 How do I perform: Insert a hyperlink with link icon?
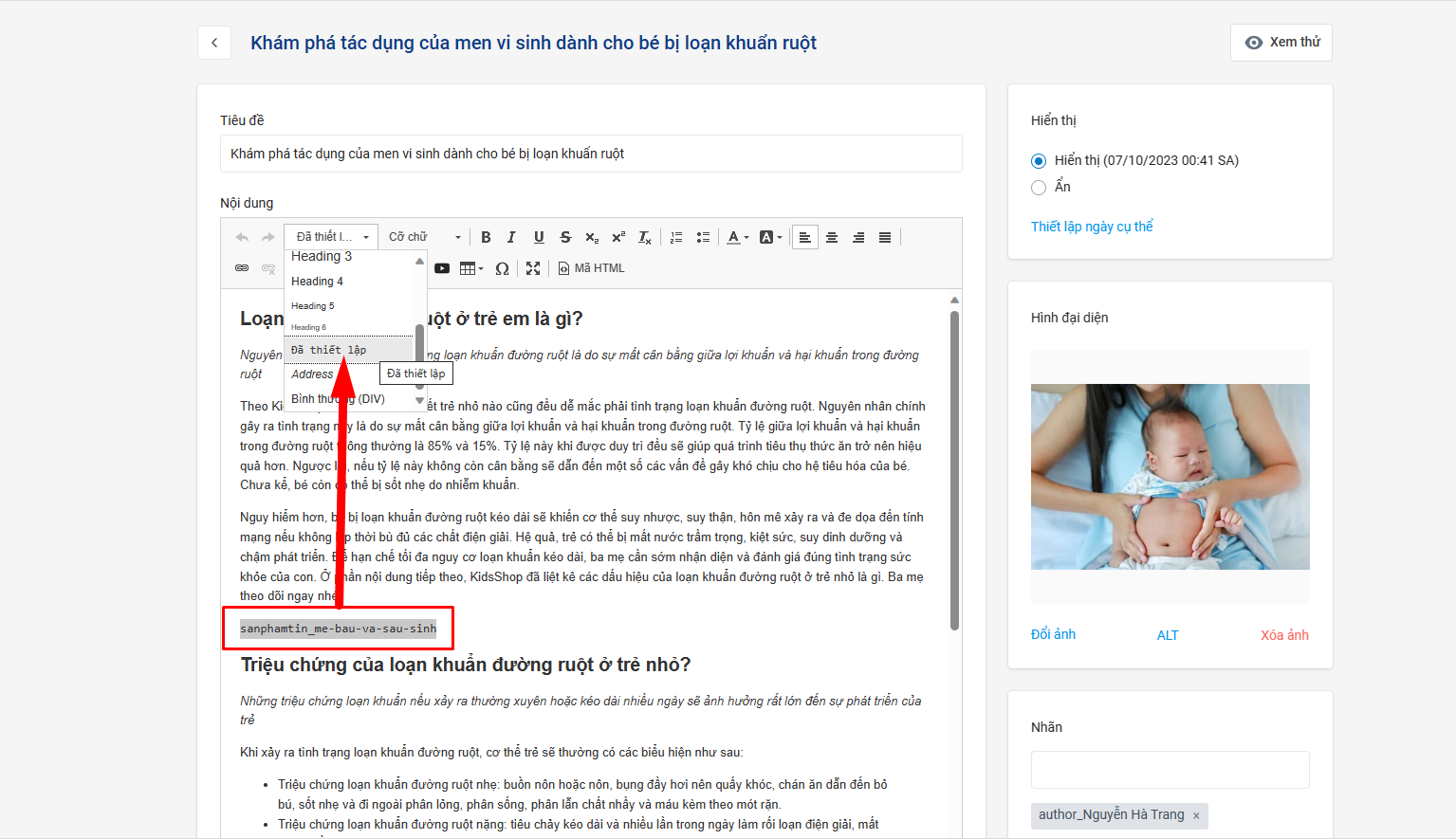coord(242,268)
